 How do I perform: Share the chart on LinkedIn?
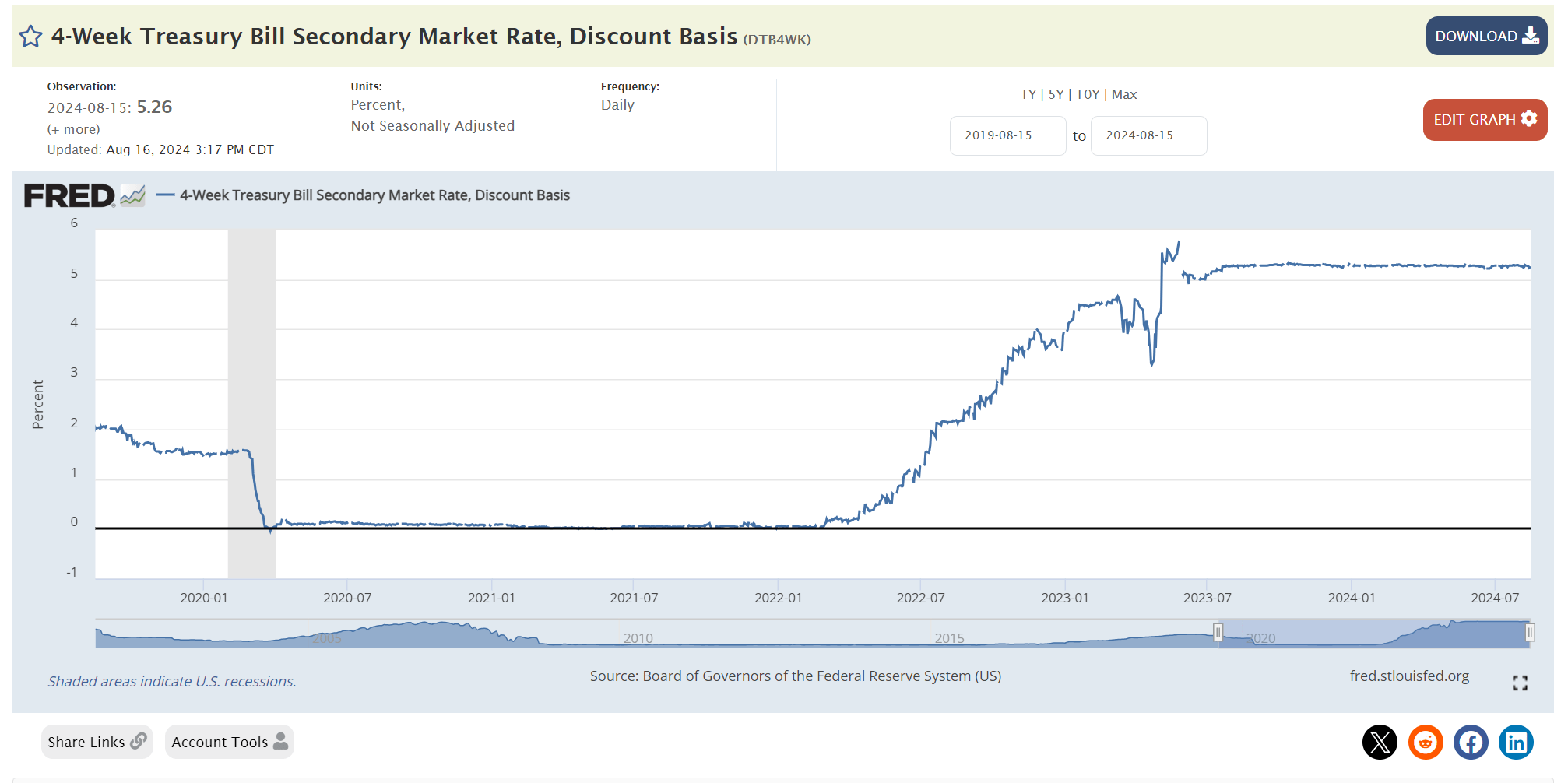click(1516, 742)
